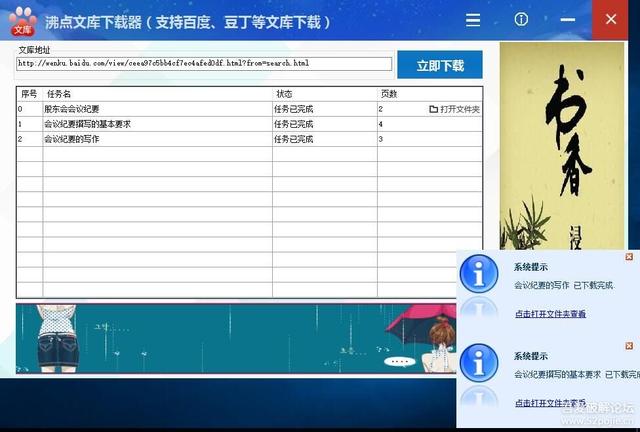The height and width of the screenshot is (432, 640).
Task: Select the 状态 column header
Action: point(325,94)
